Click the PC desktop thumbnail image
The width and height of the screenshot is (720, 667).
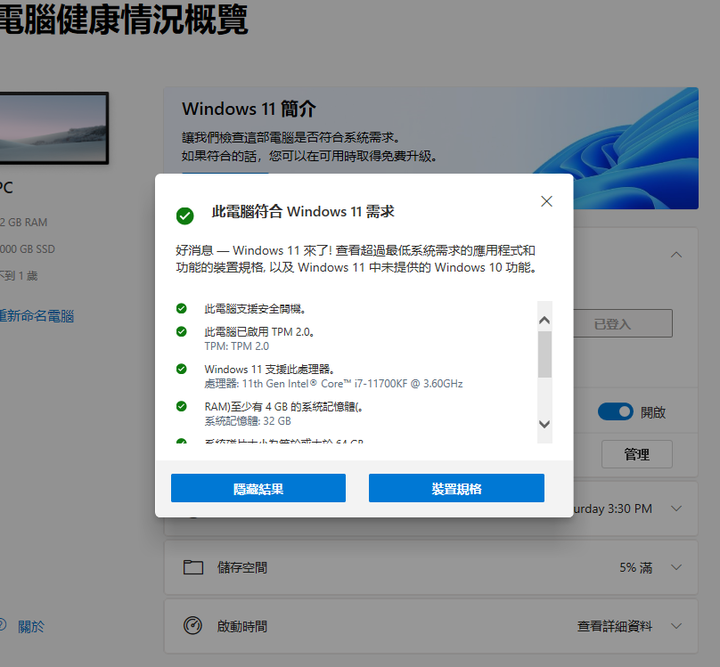(x=54, y=128)
